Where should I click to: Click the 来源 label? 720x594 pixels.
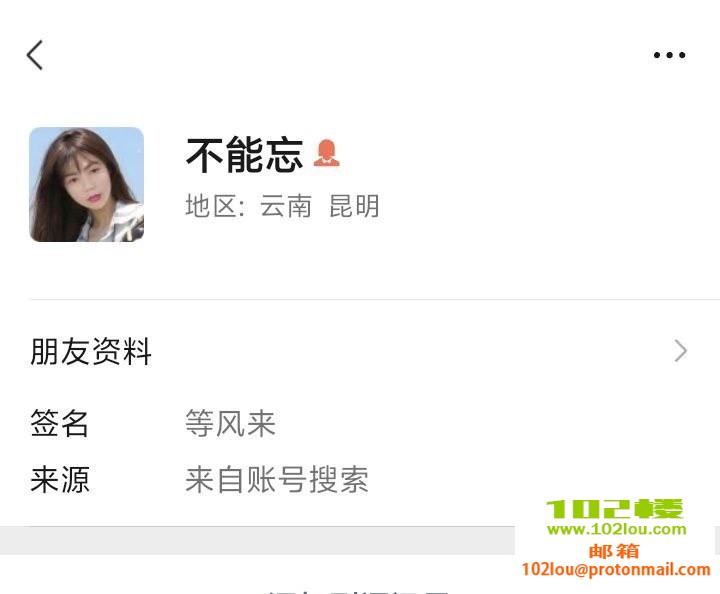point(60,480)
